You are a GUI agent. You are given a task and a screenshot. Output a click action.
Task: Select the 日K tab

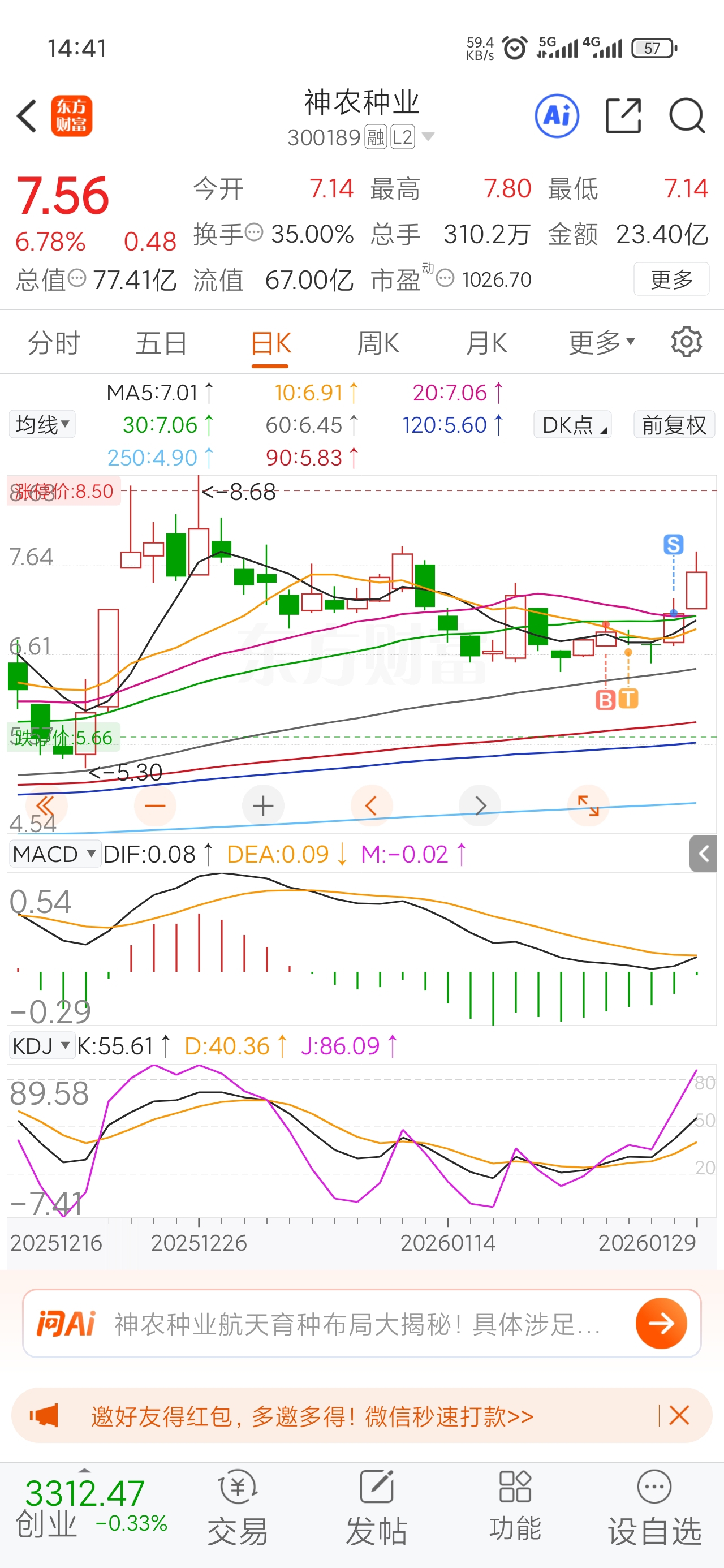coord(270,344)
